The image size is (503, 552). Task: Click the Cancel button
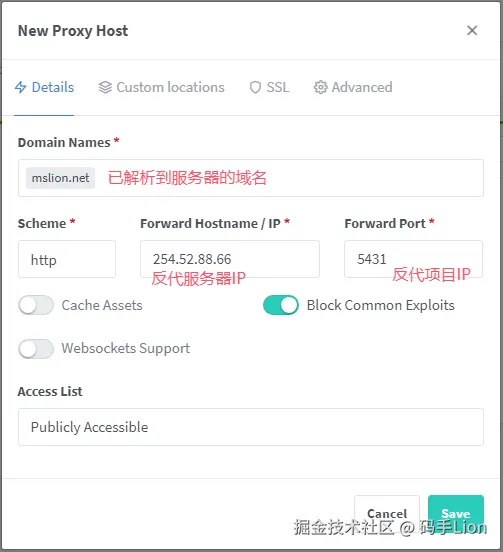[387, 514]
